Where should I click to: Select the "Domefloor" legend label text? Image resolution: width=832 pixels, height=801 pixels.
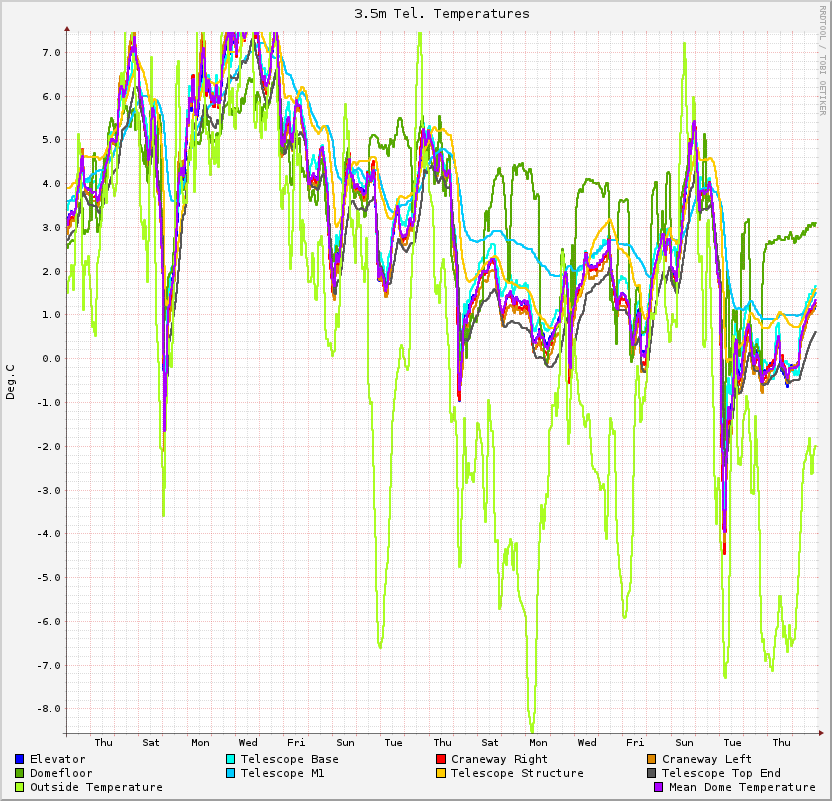pos(61,773)
